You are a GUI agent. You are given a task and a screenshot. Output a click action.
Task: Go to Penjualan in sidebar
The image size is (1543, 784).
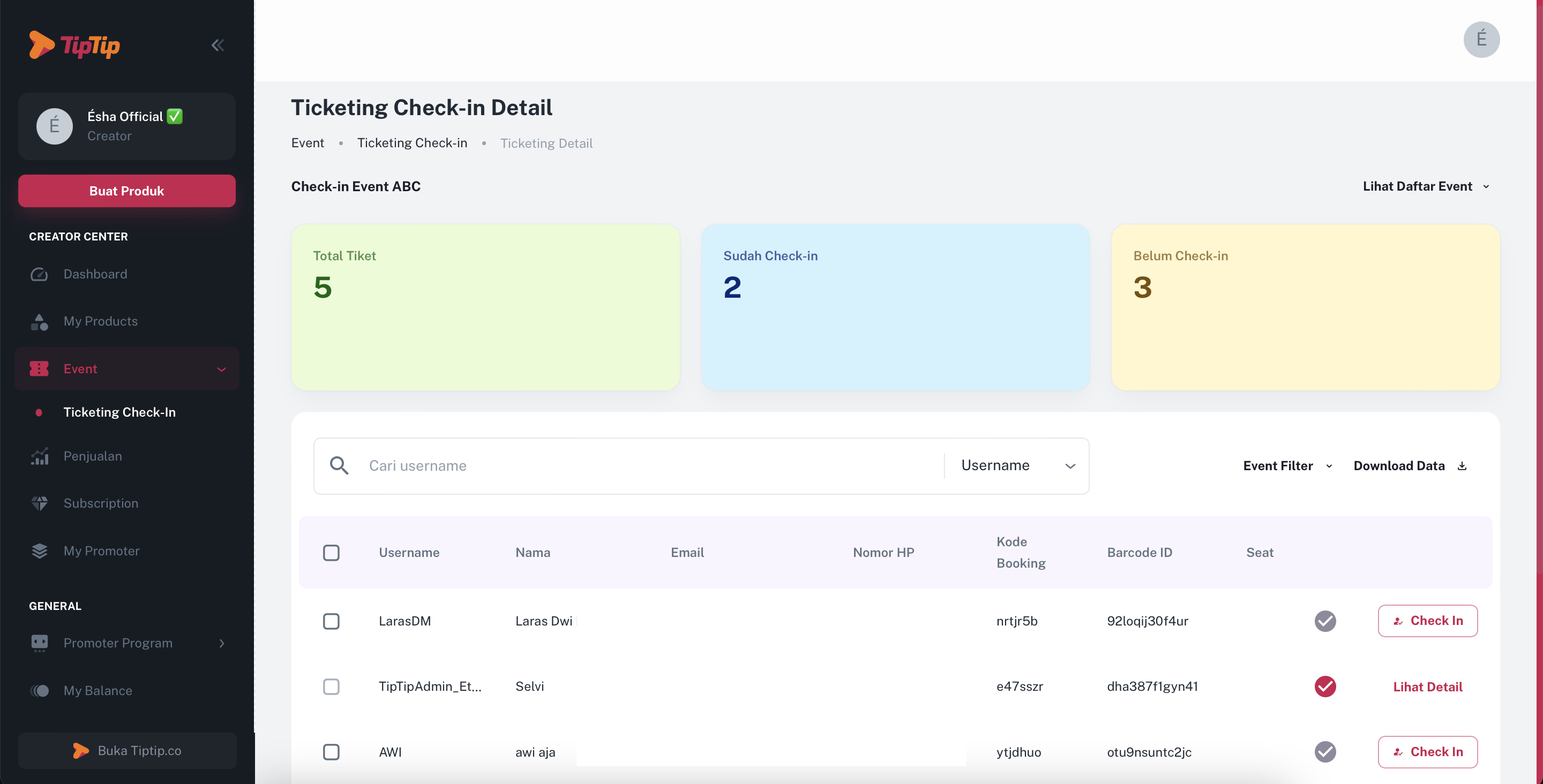(92, 456)
